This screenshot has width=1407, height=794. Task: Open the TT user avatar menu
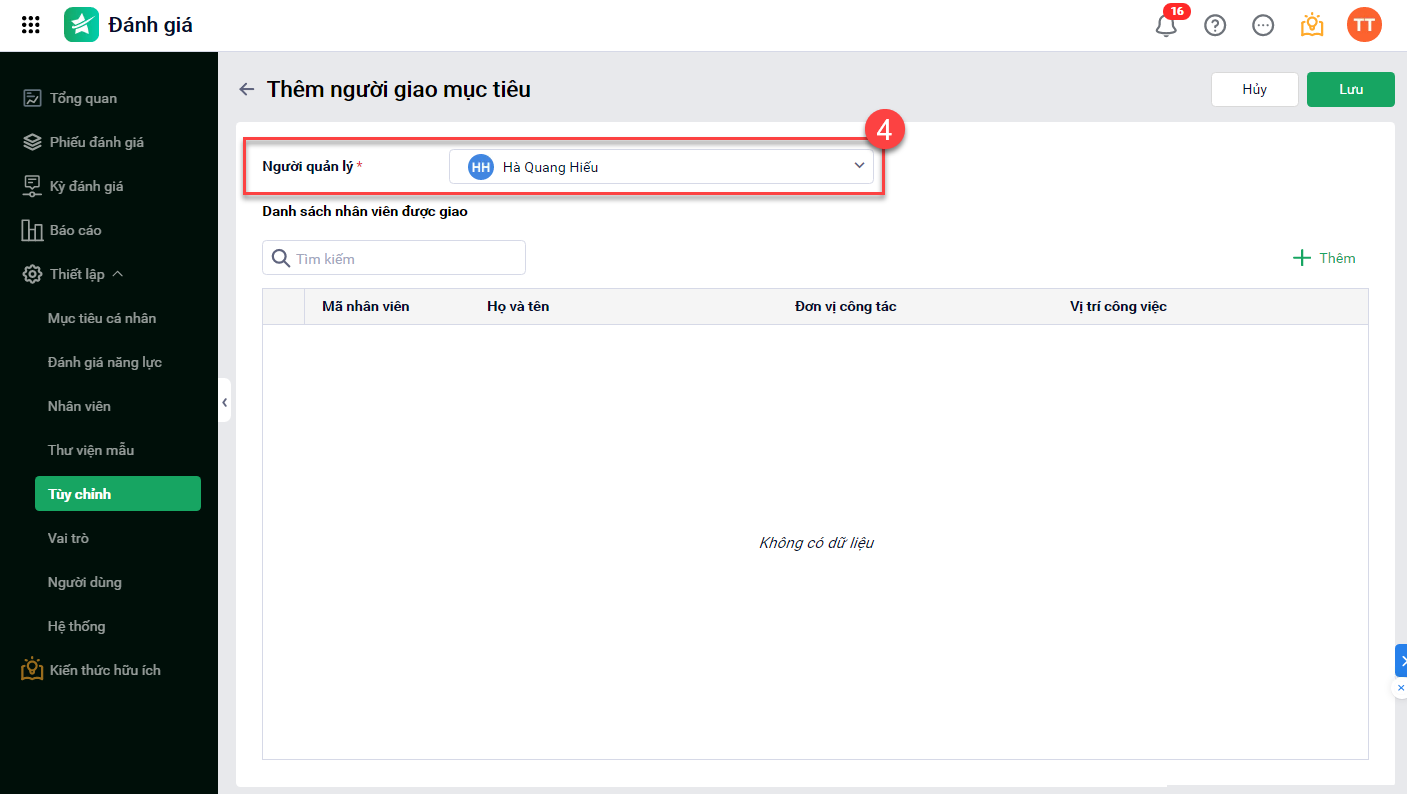(x=1364, y=25)
